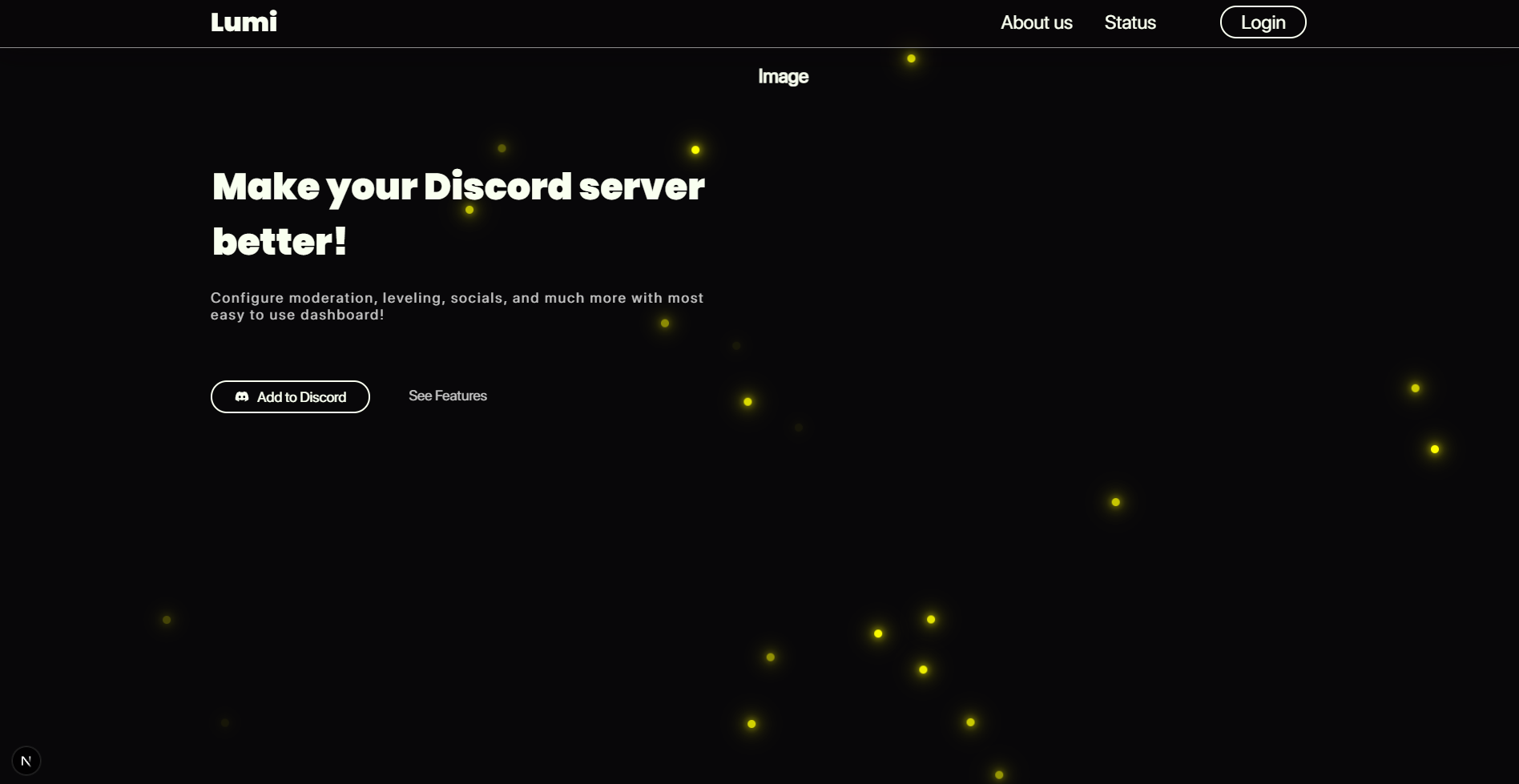Expand options from the Lumi brand link

(243, 22)
